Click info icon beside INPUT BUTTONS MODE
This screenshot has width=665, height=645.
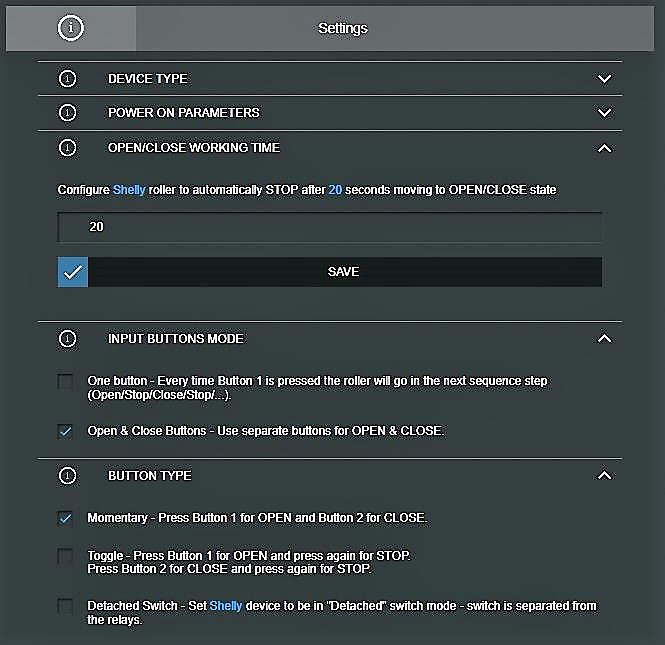[68, 339]
